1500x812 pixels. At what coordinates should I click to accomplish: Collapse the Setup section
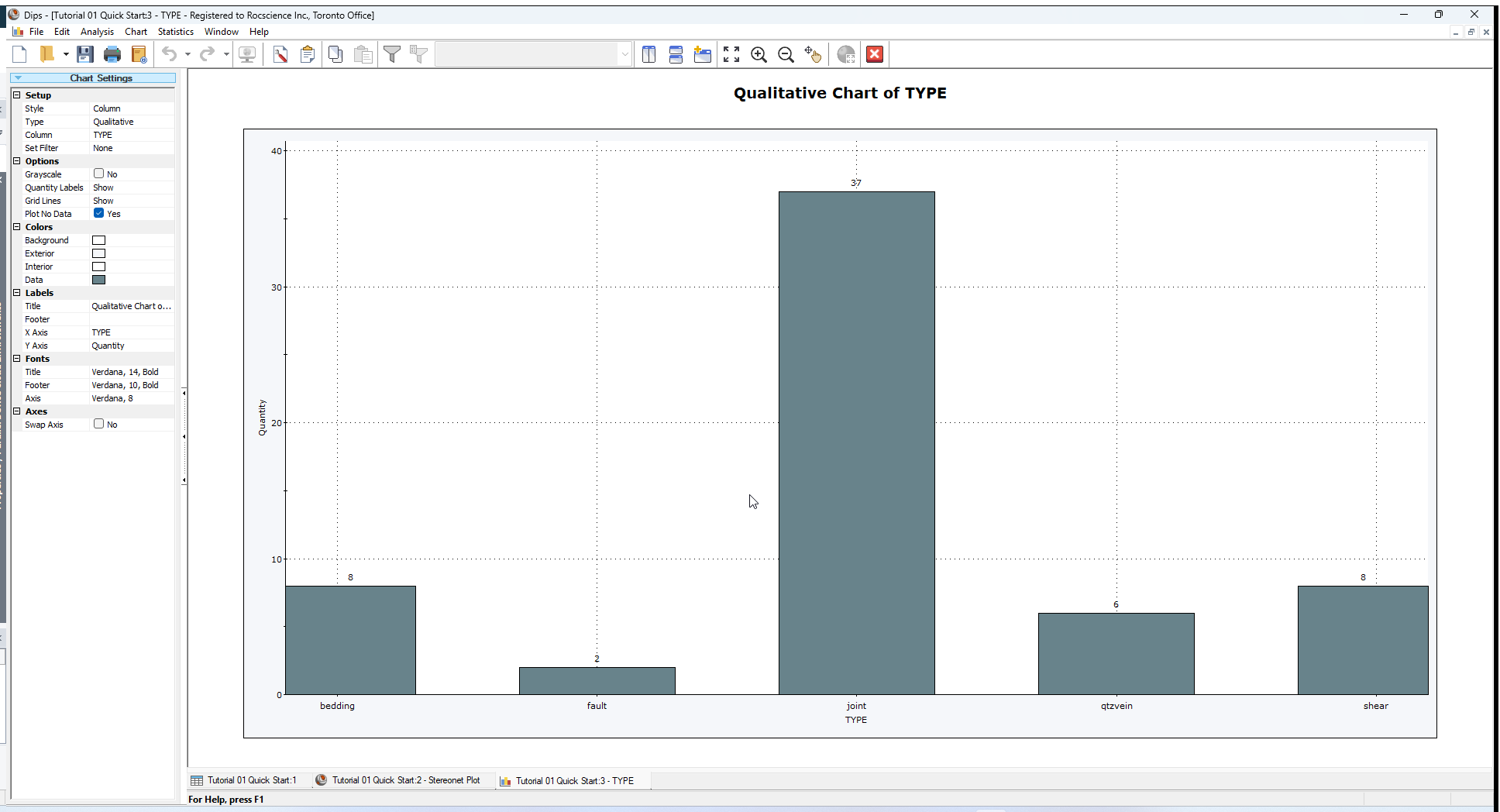[17, 95]
